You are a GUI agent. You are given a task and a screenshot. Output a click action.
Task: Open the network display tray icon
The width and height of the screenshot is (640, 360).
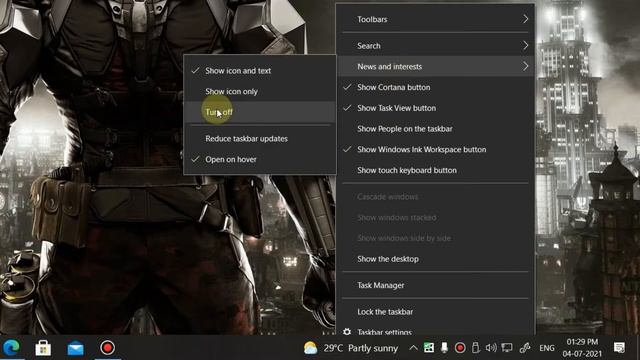[507, 348]
